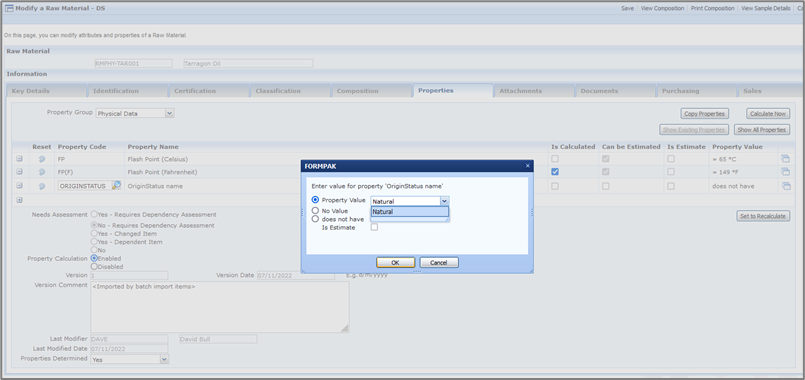
Task: Click Print Composition in top menu
Action: point(713,8)
